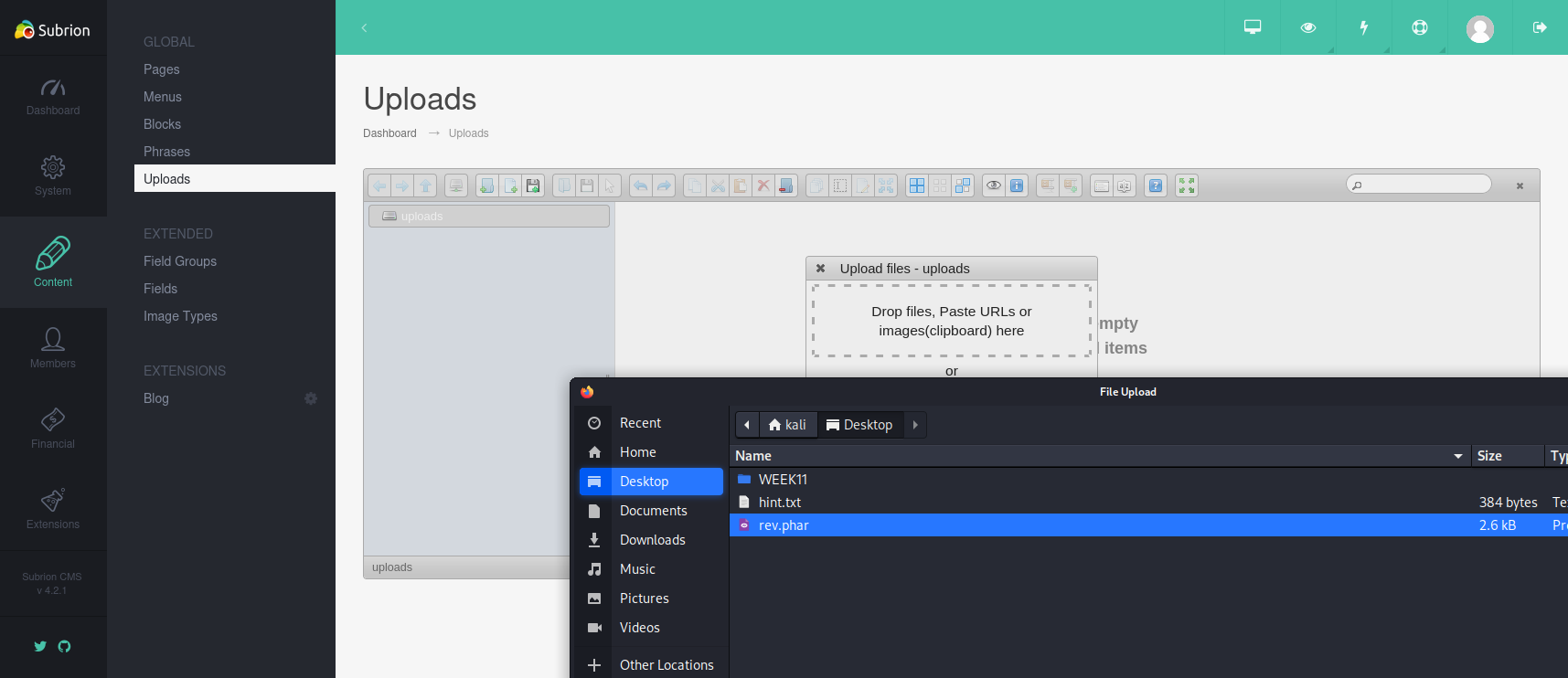Click the kali path button
The image size is (1568, 678).
(787, 425)
